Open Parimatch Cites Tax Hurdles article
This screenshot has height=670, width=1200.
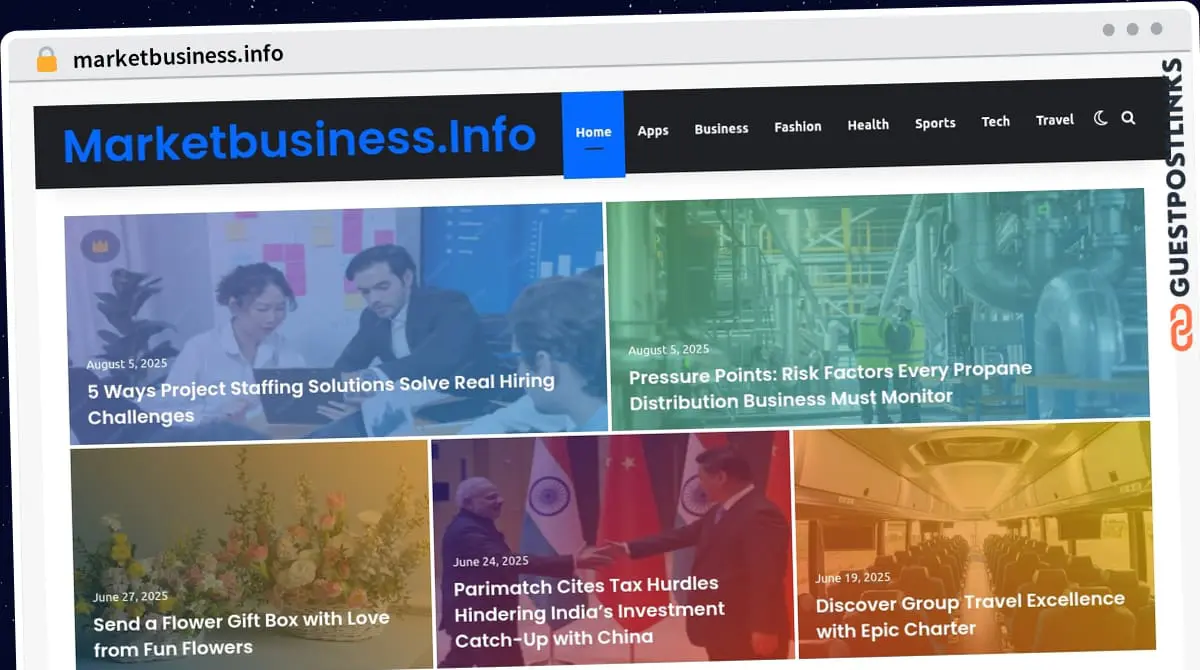point(589,610)
